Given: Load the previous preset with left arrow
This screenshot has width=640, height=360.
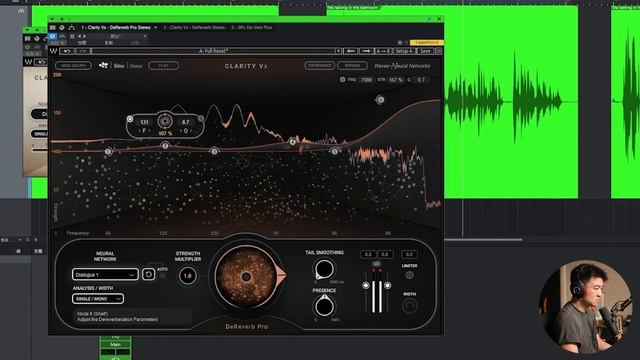Looking at the screenshot, I should tap(350, 51).
